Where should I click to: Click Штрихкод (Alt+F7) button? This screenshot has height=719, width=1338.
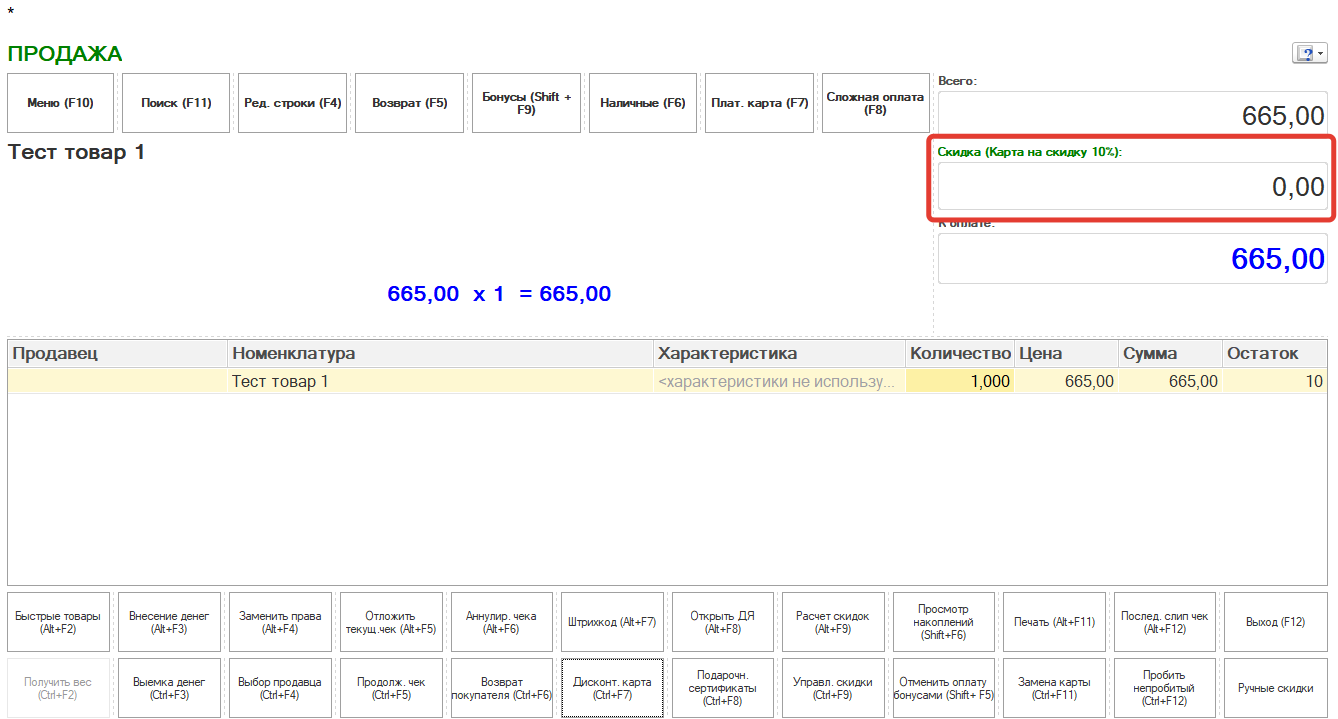coord(611,622)
